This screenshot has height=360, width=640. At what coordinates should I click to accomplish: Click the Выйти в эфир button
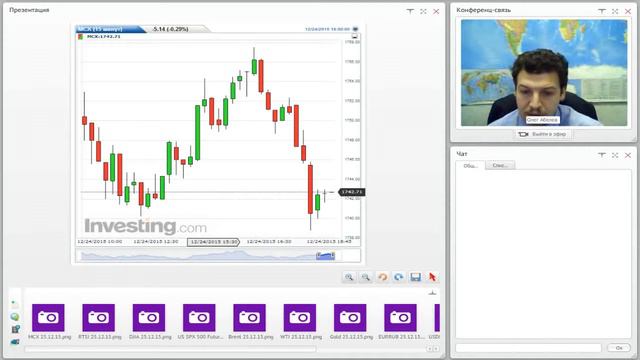click(x=542, y=134)
